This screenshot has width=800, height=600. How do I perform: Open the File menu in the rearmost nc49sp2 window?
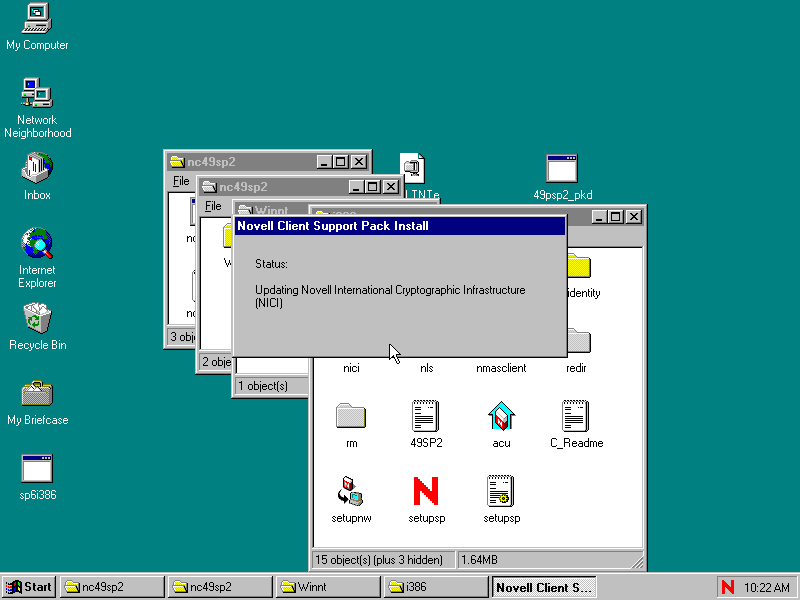coord(181,181)
